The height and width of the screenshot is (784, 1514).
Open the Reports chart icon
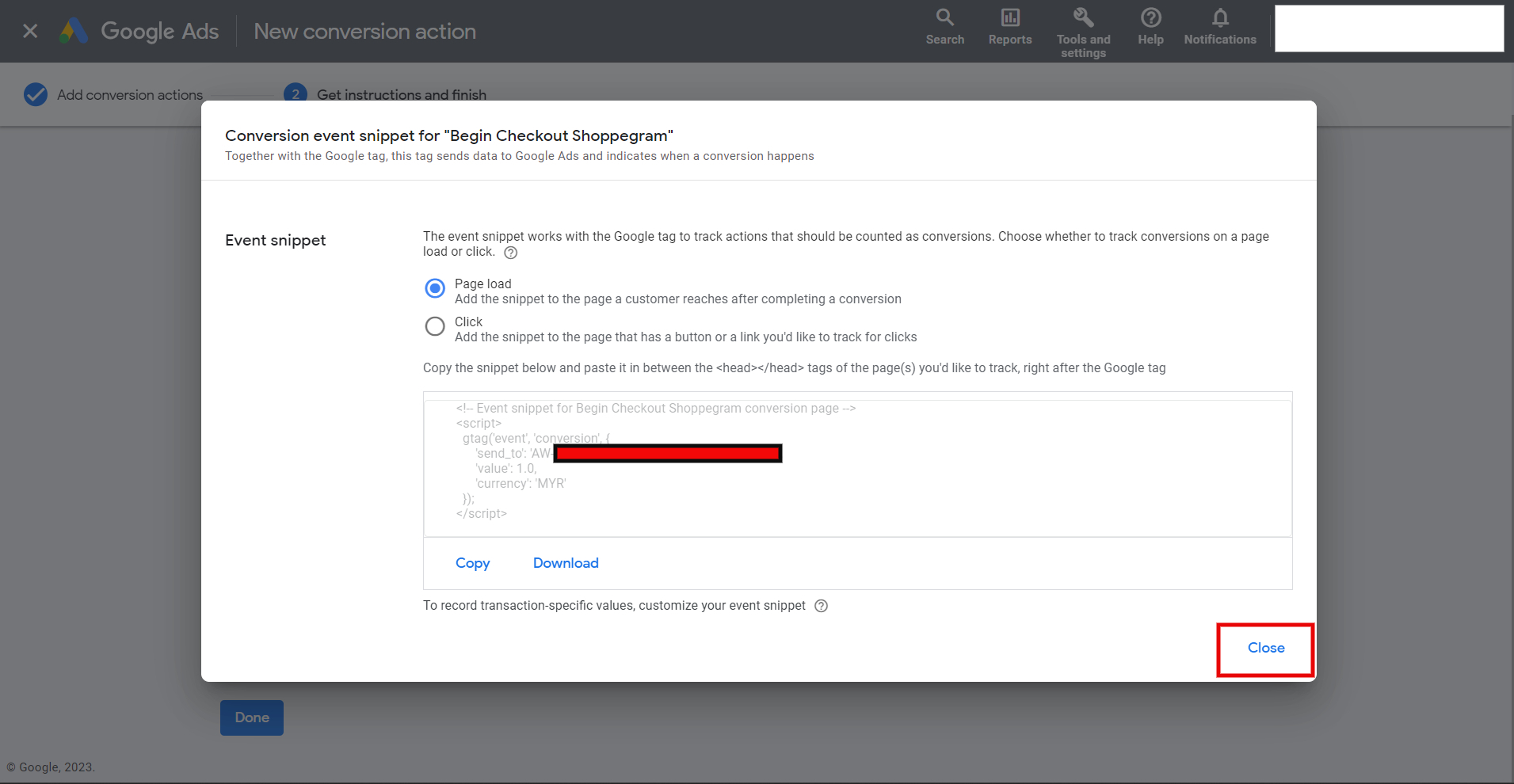pyautogui.click(x=1010, y=17)
